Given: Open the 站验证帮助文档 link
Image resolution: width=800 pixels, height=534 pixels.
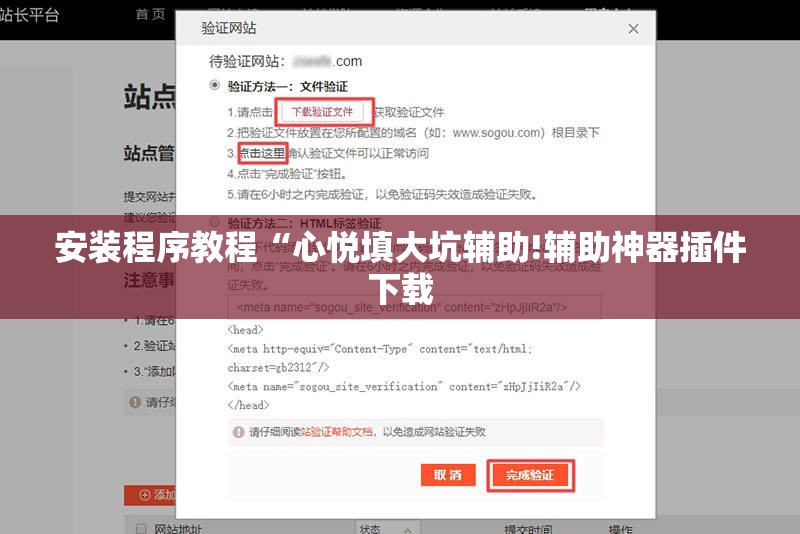Looking at the screenshot, I should coord(337,432).
